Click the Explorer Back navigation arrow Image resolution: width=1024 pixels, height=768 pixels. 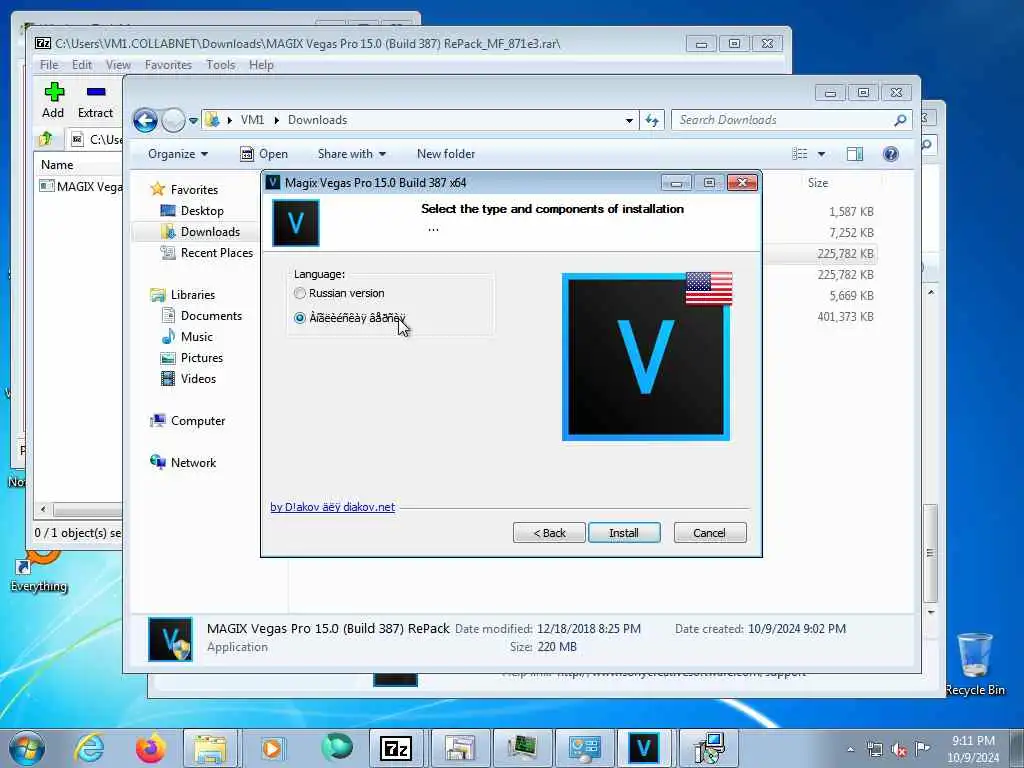click(x=145, y=120)
